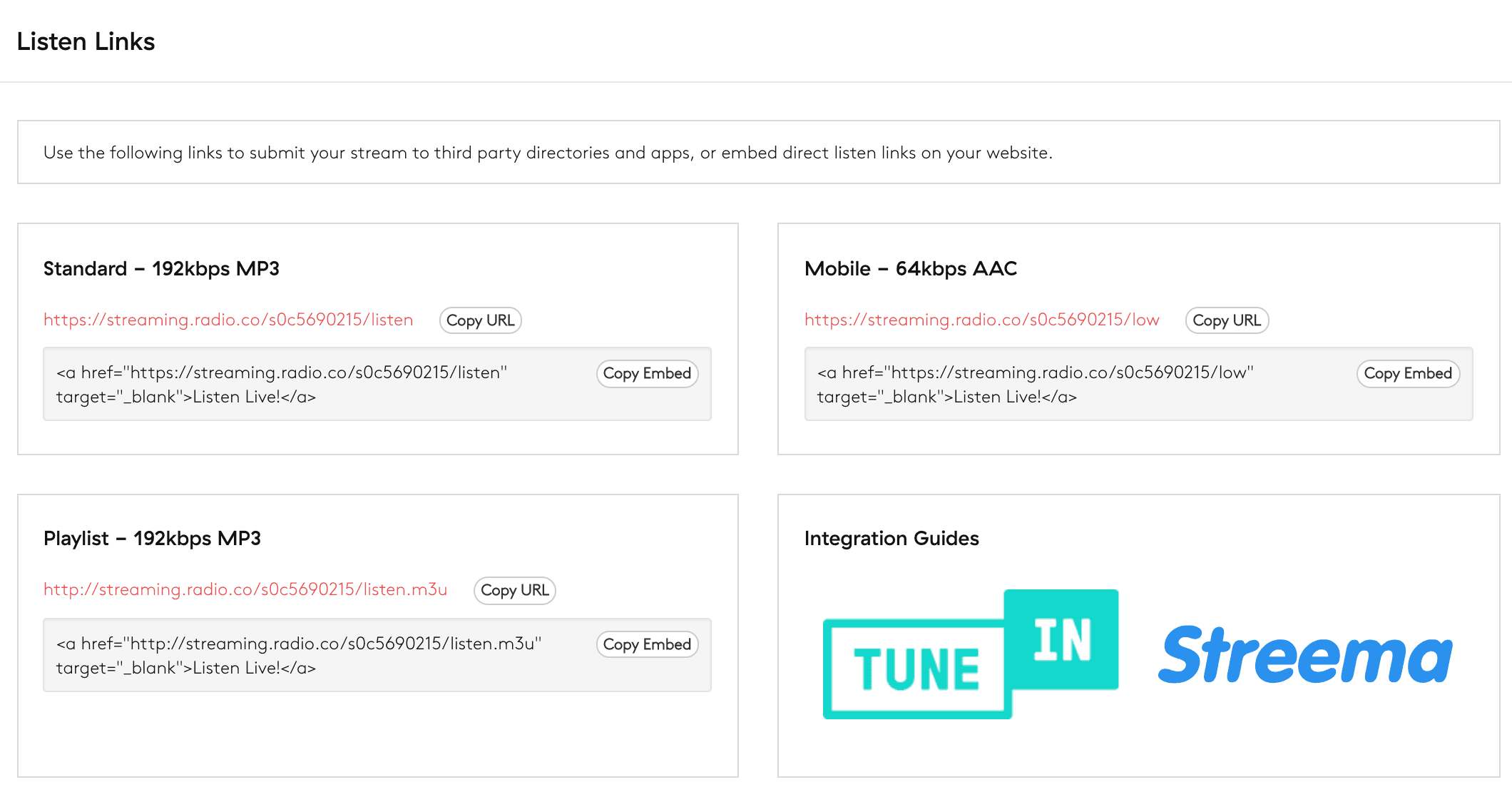
Task: Copy Embed code for Playlist m3u stream
Action: tap(647, 644)
